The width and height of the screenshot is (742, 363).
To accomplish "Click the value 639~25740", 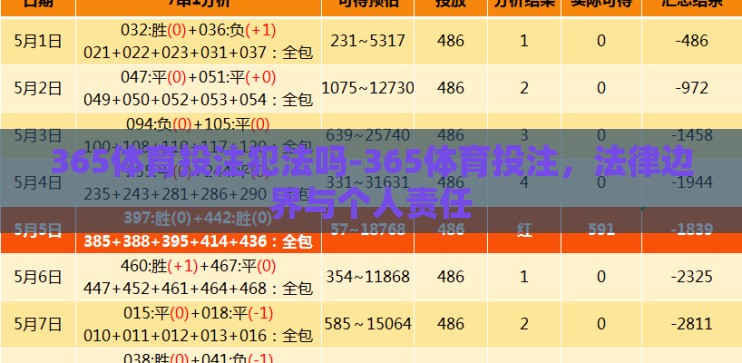I will coord(368,135).
